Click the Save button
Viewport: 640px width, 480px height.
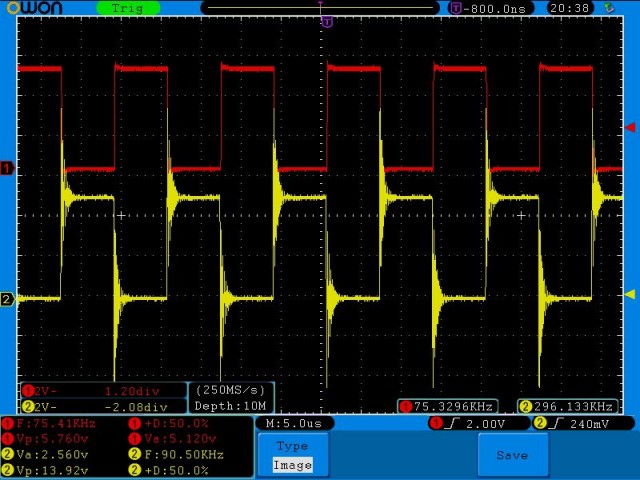(513, 455)
